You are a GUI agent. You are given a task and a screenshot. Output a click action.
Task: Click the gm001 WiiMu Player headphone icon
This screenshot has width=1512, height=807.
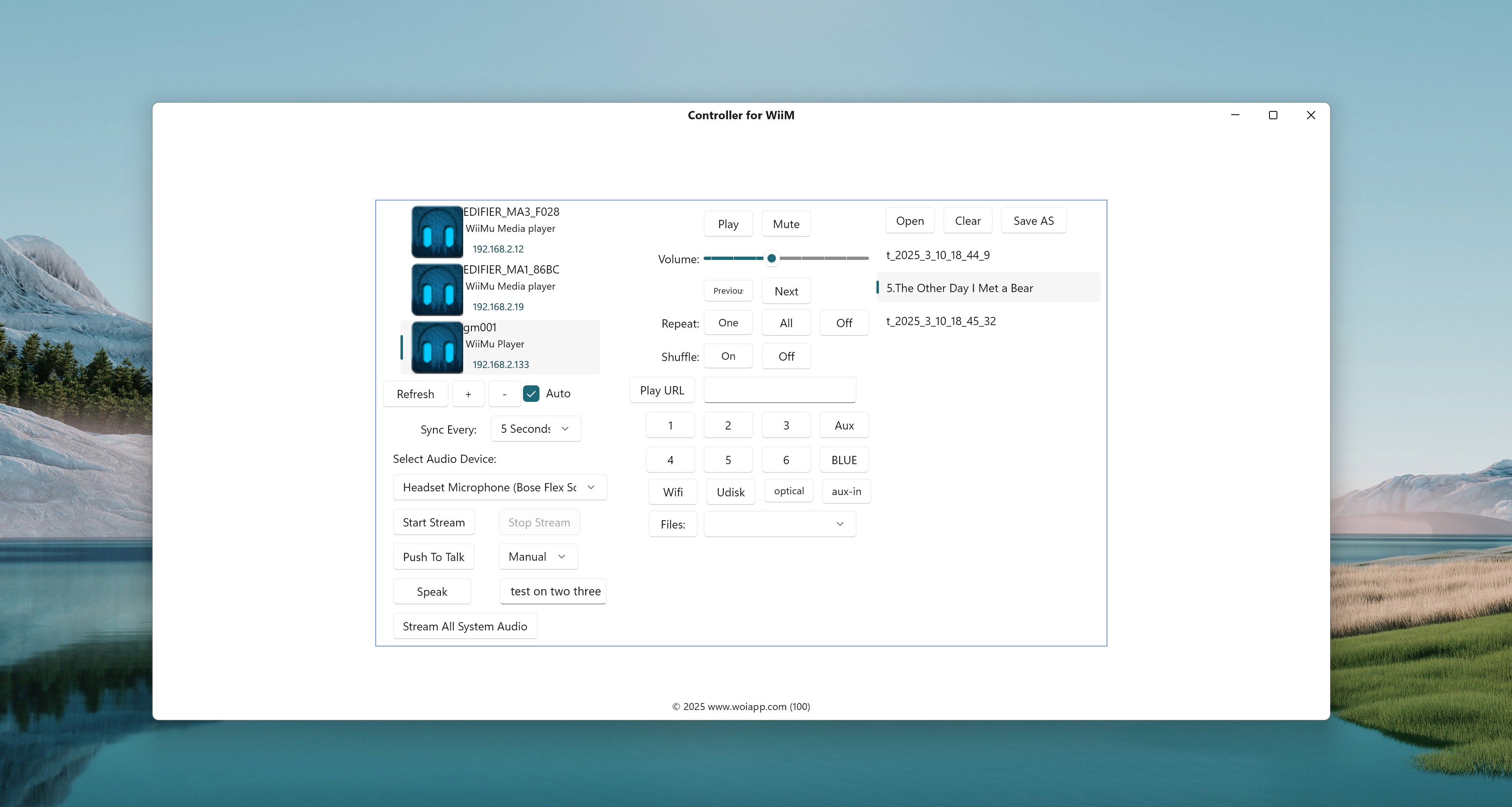437,347
